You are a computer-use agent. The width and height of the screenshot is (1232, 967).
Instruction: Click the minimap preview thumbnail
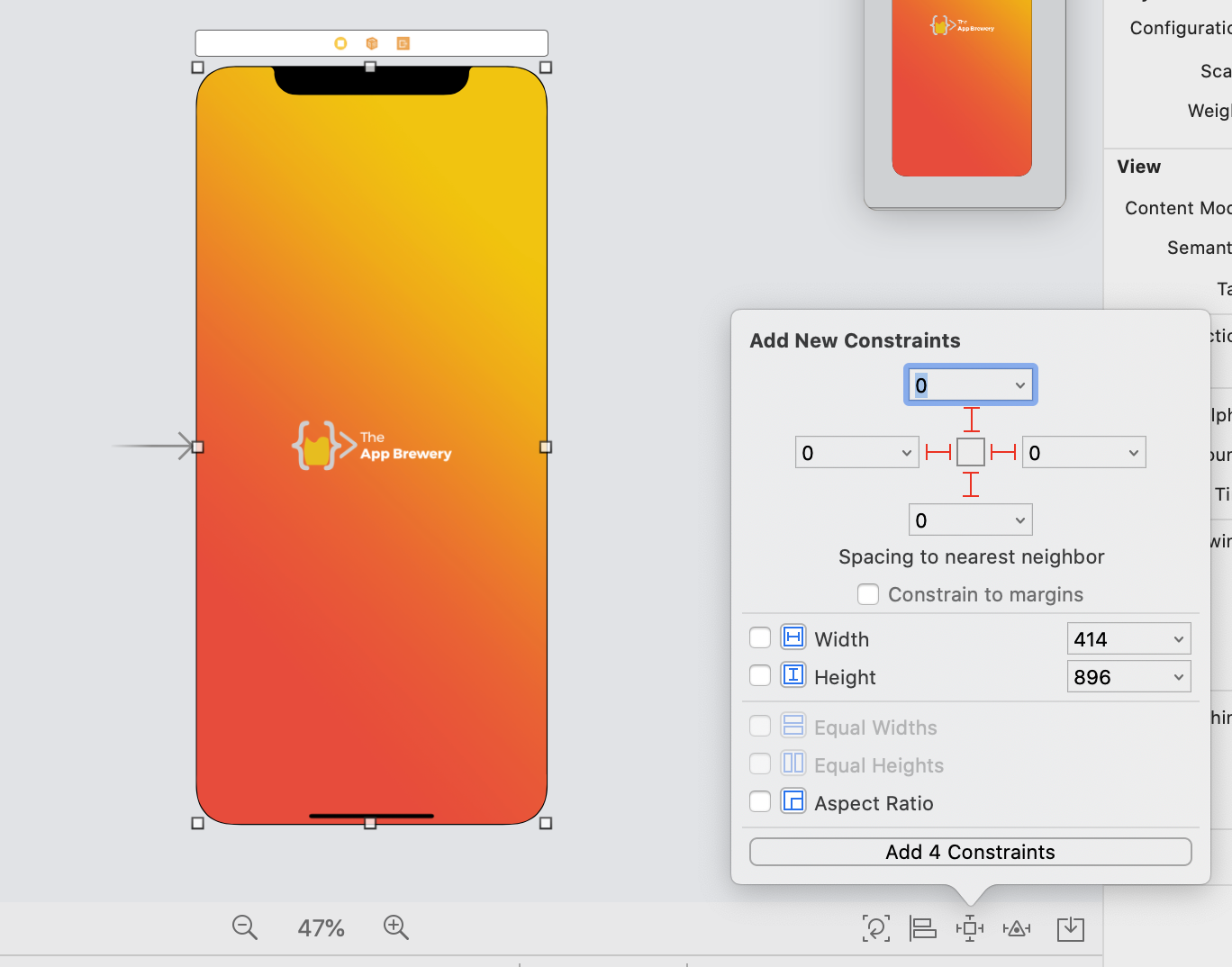coord(962,90)
